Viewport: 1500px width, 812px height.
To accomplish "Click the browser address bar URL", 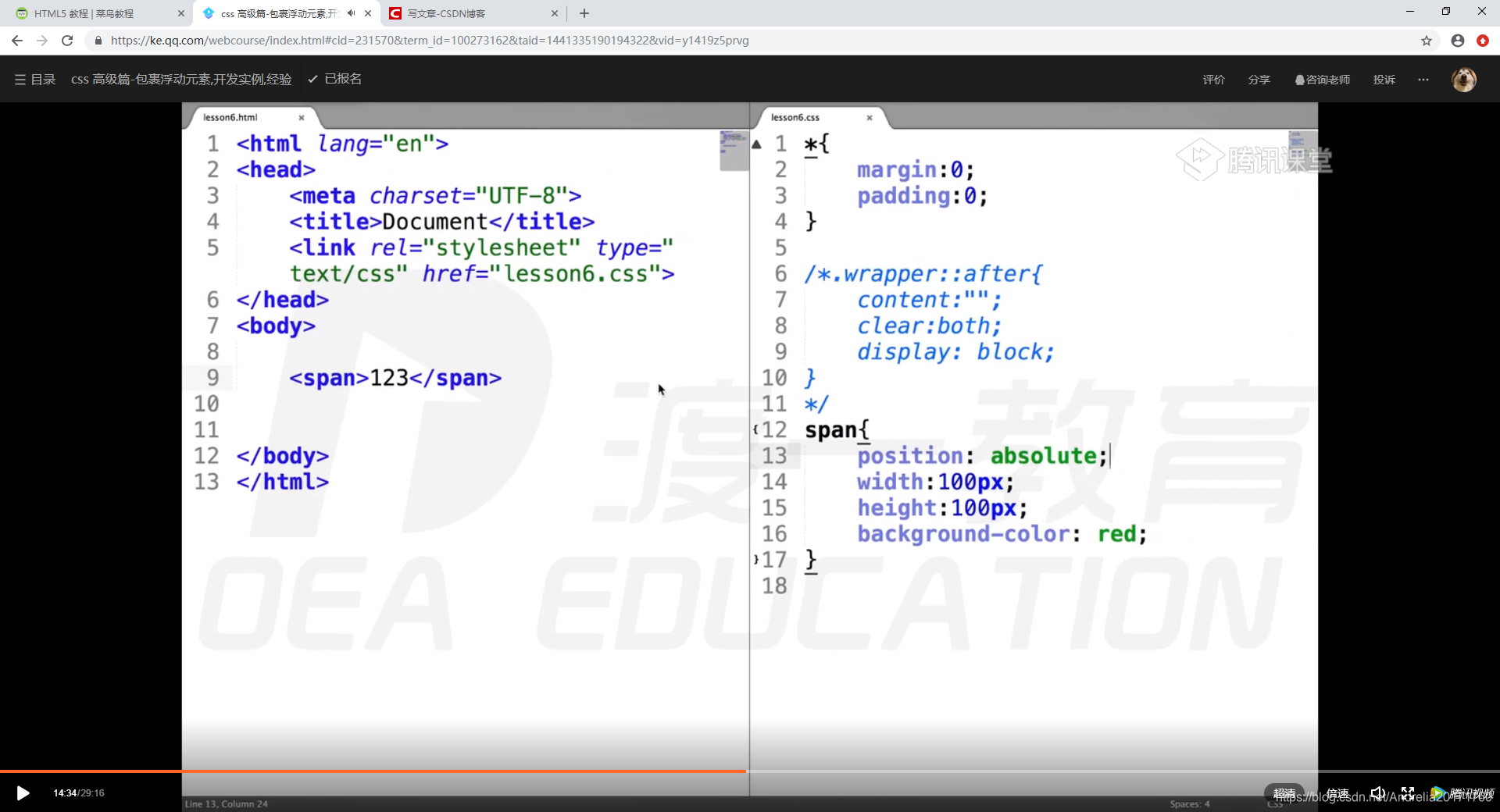I will 430,41.
